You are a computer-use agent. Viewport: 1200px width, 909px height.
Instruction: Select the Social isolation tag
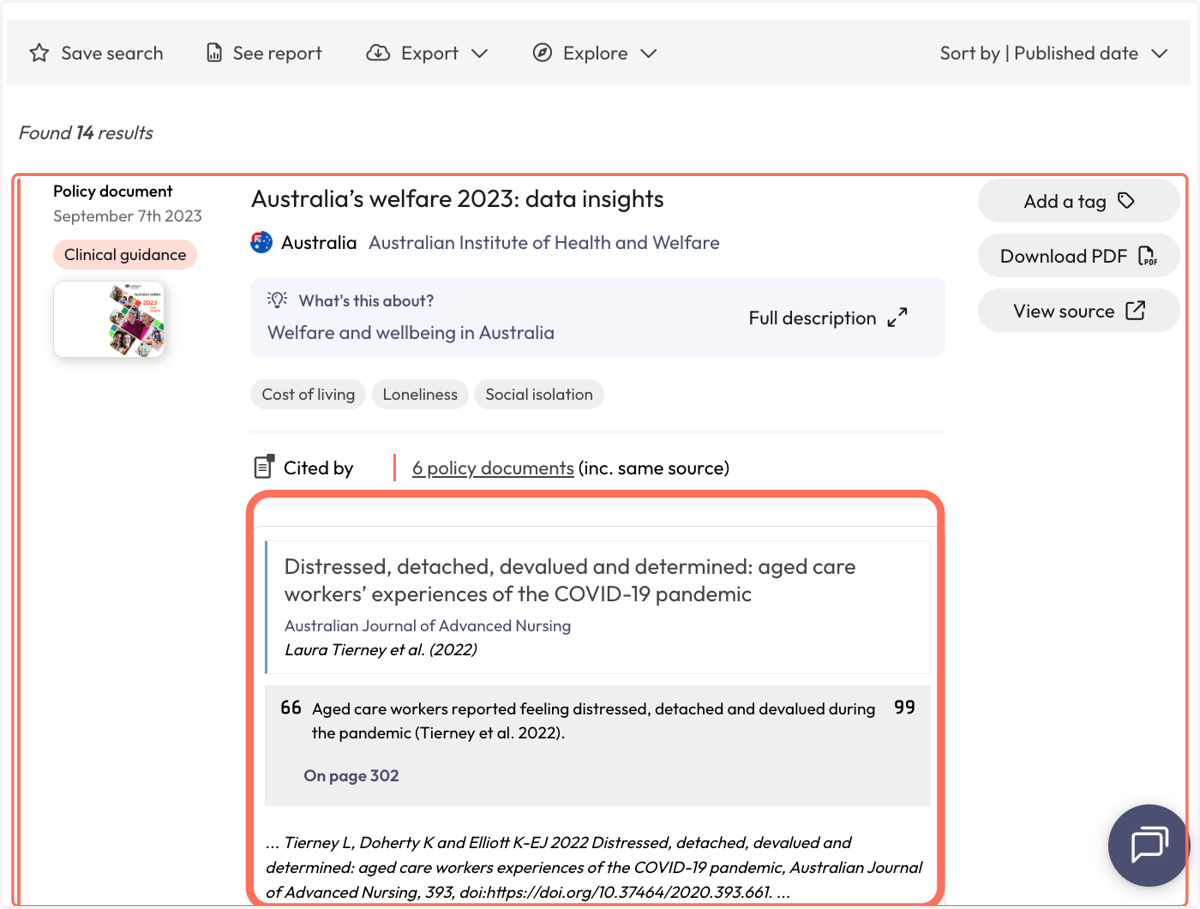pyautogui.click(x=539, y=394)
